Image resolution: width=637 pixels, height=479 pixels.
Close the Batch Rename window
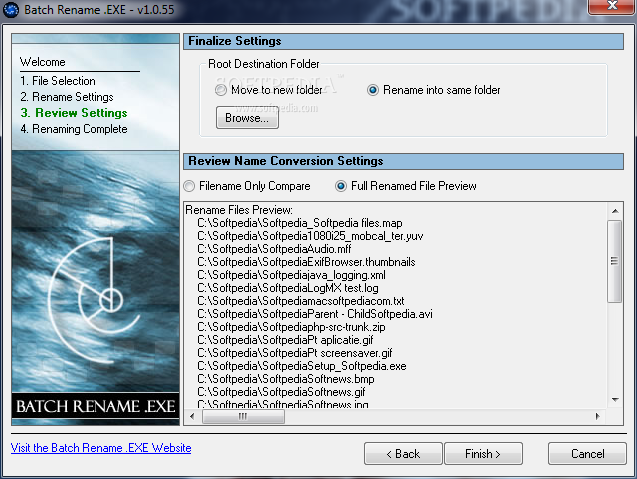612,6
